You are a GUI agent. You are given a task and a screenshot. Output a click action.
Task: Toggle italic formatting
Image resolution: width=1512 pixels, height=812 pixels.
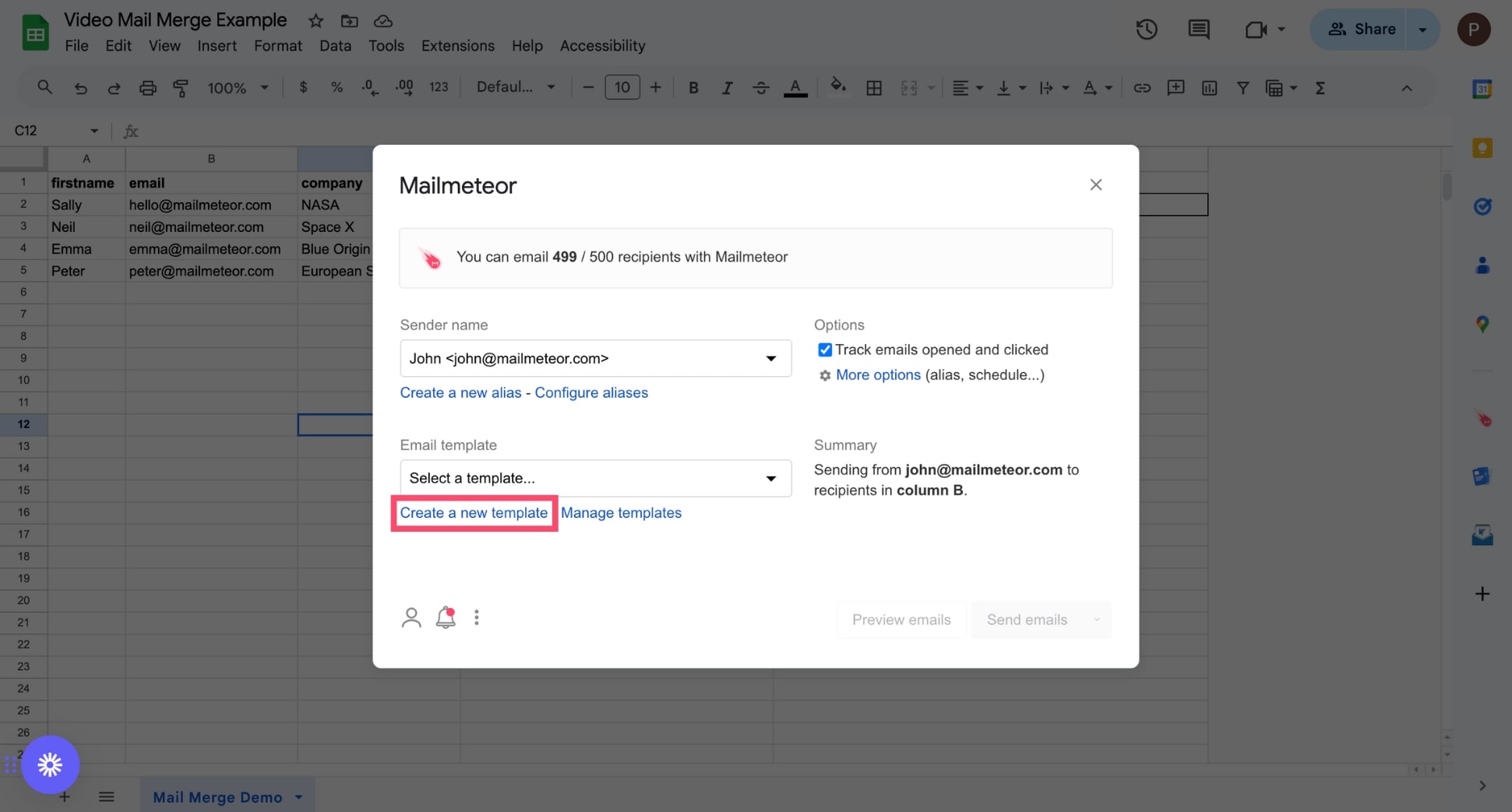[727, 88]
